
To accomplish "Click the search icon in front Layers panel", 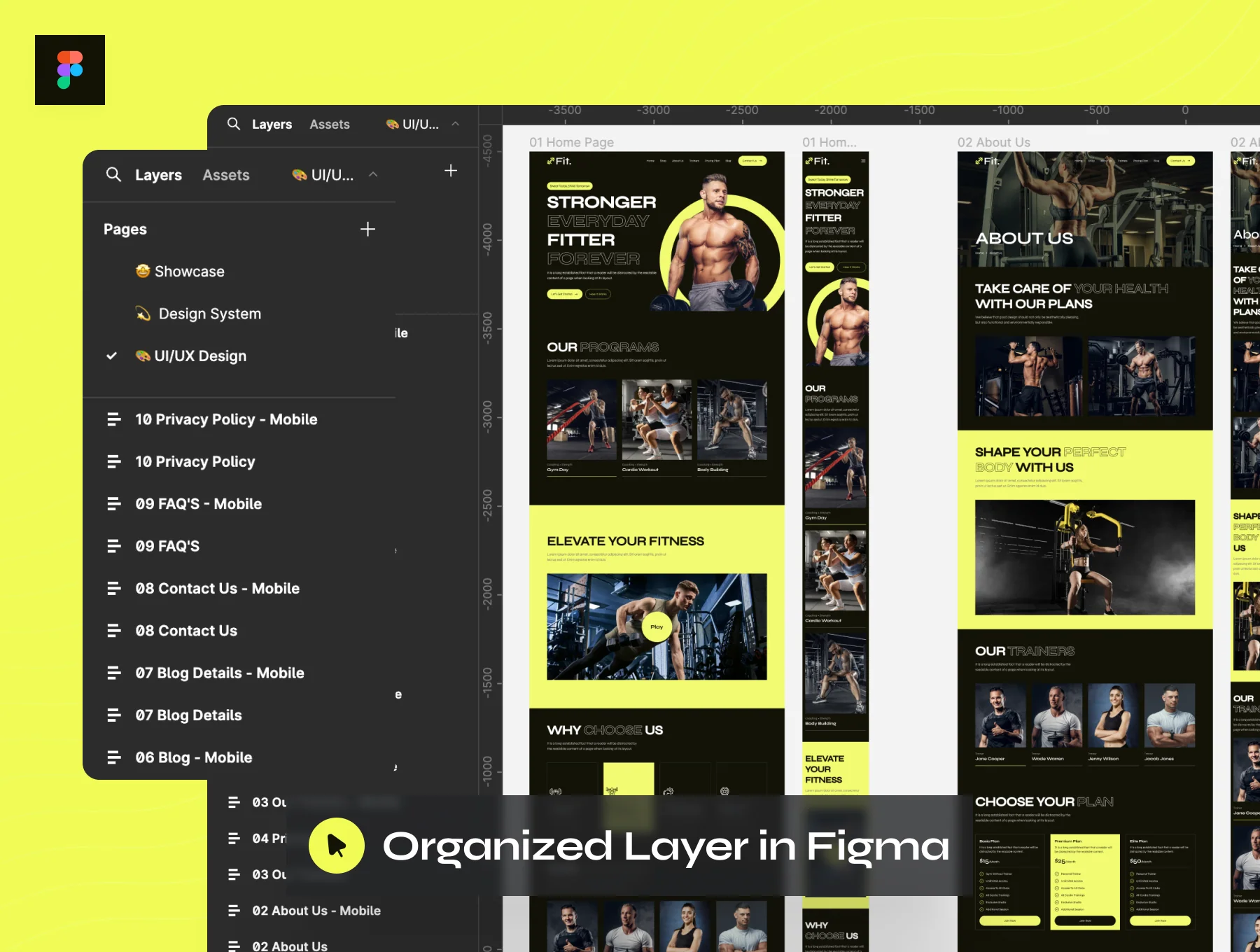I will [x=113, y=174].
